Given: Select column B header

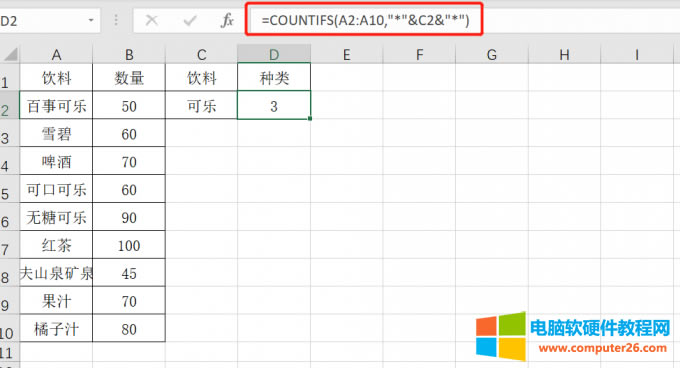Looking at the screenshot, I should pyautogui.click(x=129, y=55).
